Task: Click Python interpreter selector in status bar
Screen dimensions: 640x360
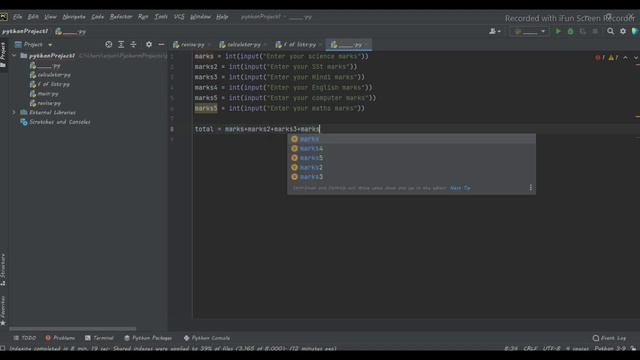Action: pyautogui.click(x=610, y=348)
